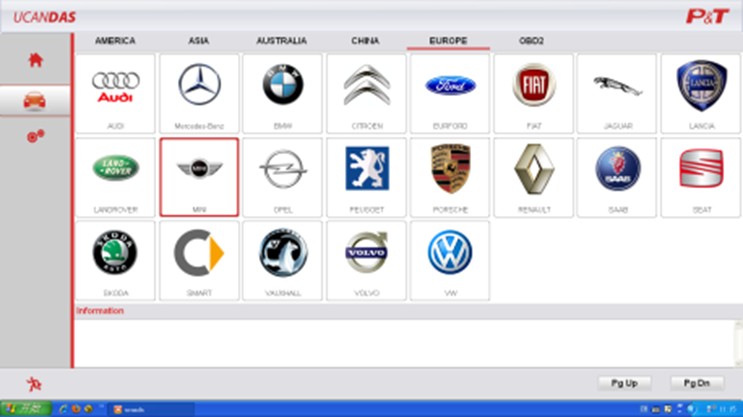743x417 pixels.
Task: Go to home via house icon
Action: (x=36, y=60)
